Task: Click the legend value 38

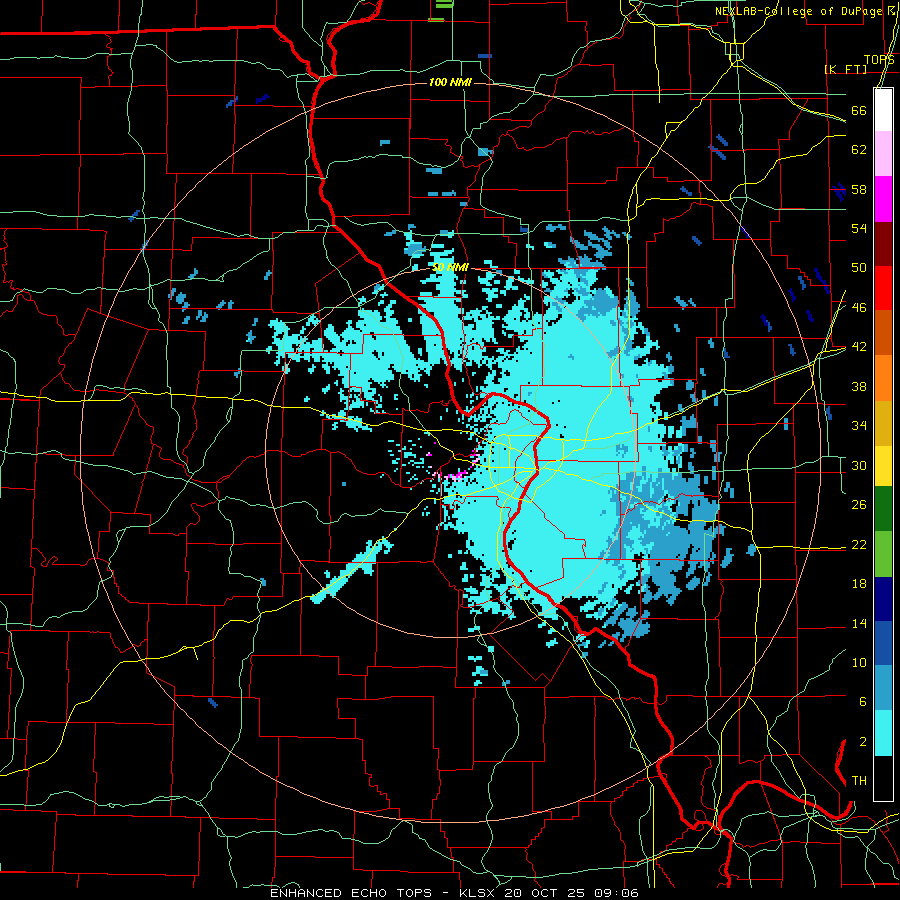Action: (859, 386)
